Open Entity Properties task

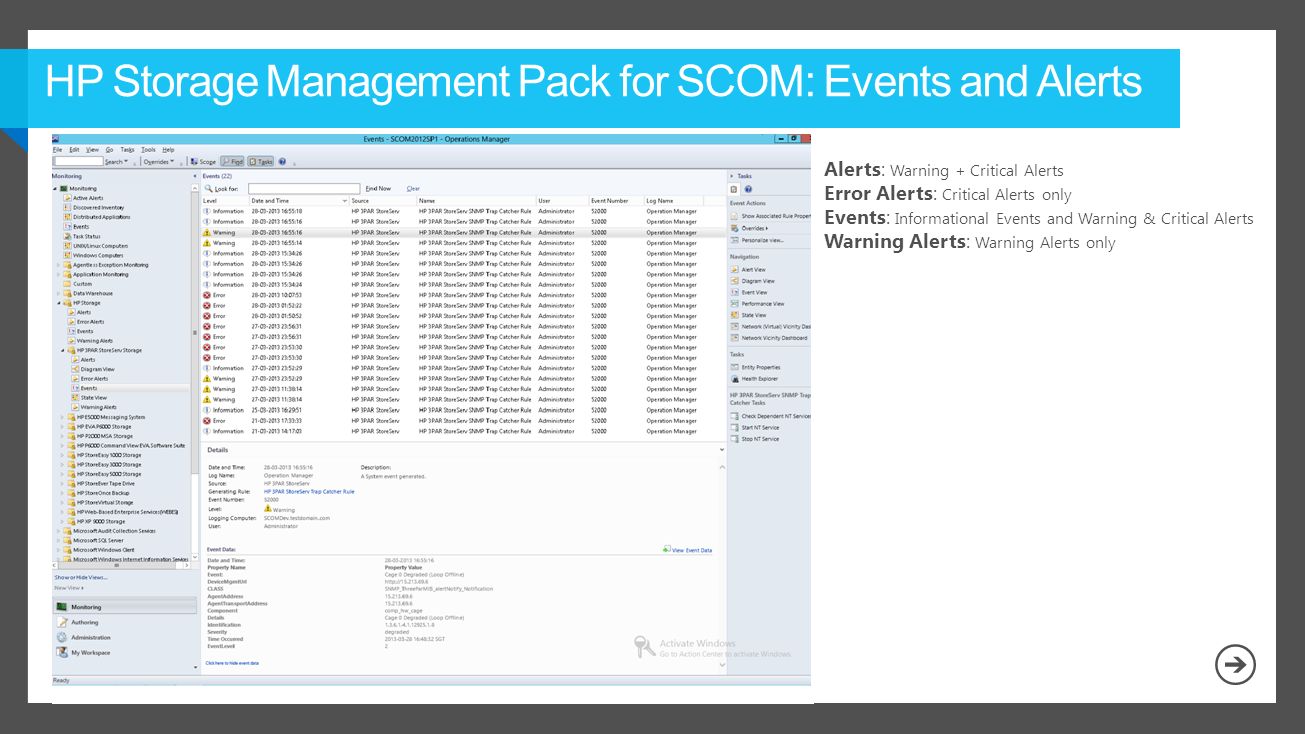click(755, 368)
